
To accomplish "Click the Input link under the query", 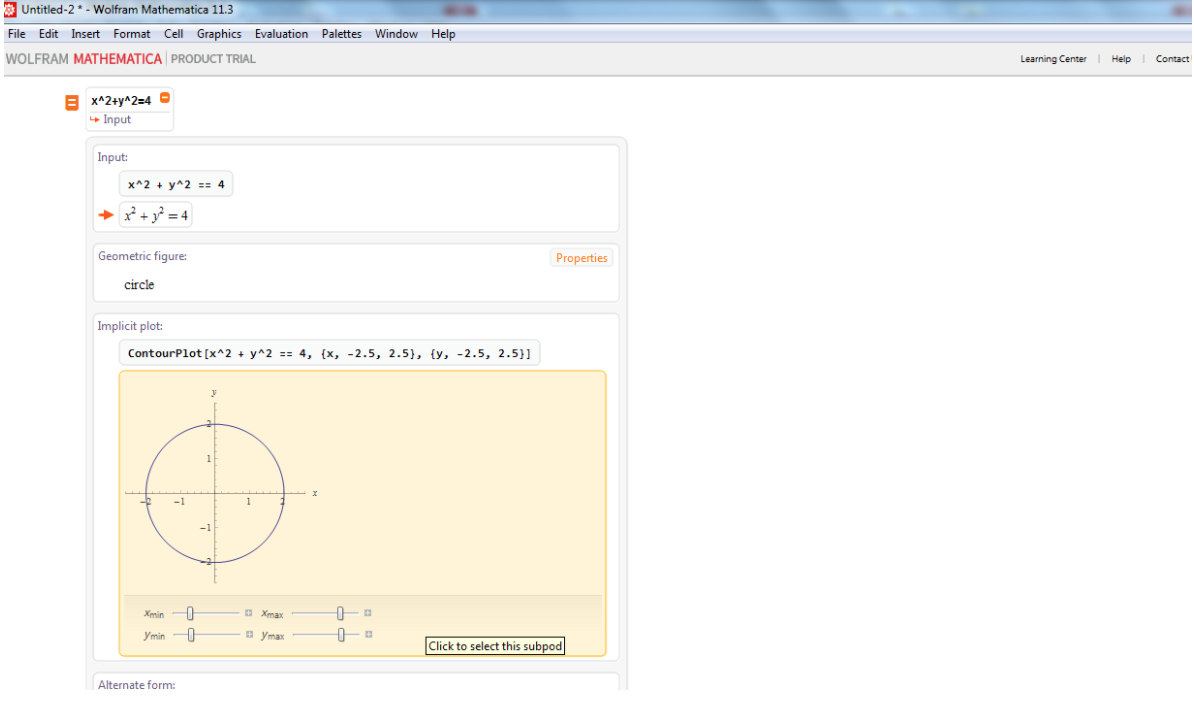I will [x=117, y=120].
